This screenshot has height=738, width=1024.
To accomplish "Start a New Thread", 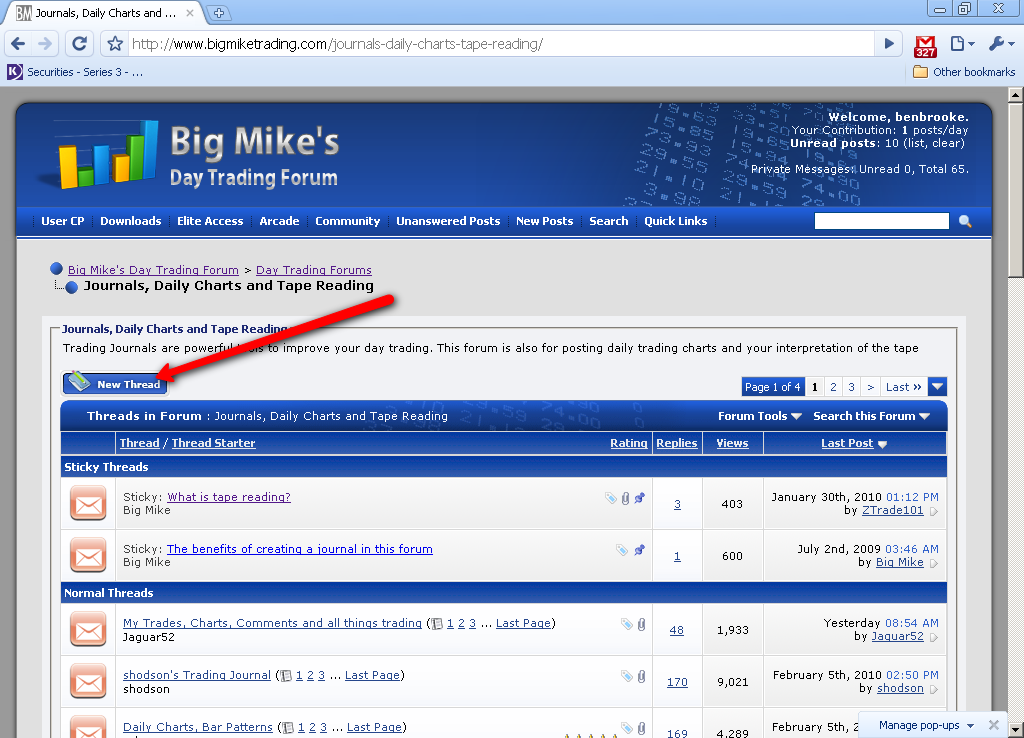I will tap(116, 383).
